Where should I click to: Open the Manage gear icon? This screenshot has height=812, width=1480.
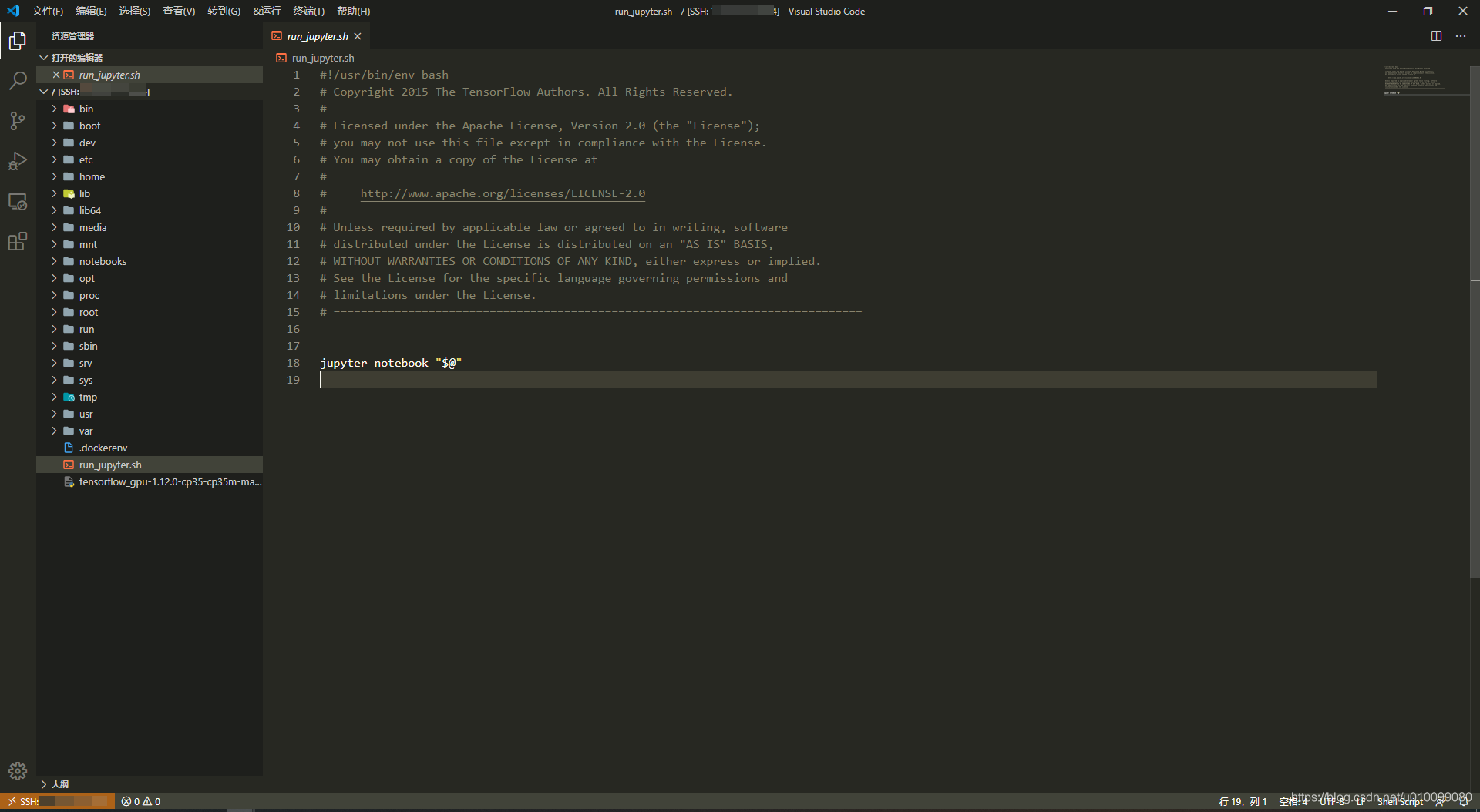pyautogui.click(x=18, y=771)
